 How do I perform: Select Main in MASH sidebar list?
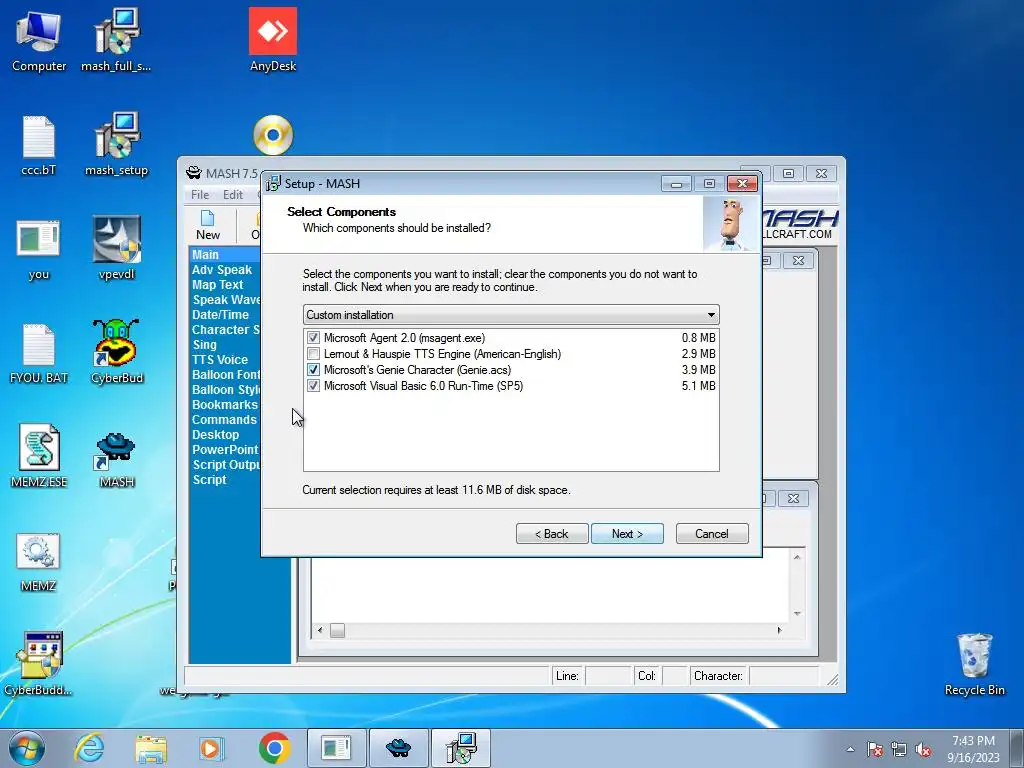point(206,255)
